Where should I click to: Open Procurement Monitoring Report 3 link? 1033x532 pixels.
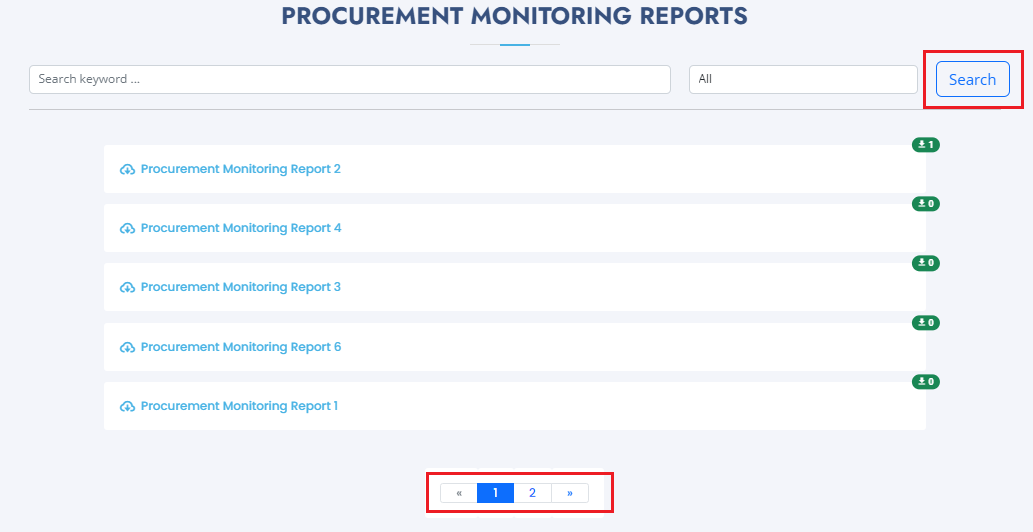tap(240, 287)
